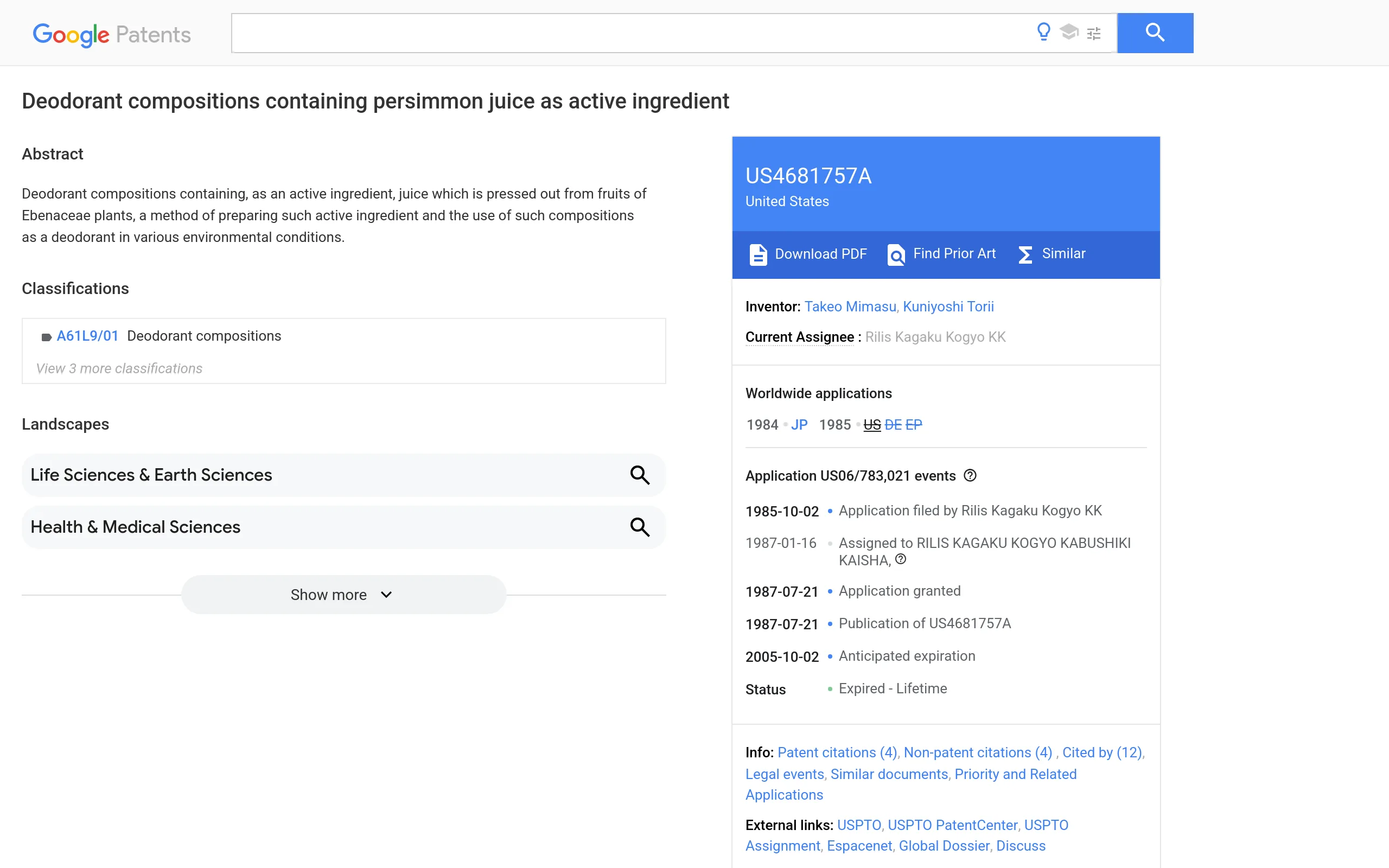
Task: Open the A61L9/01 classification link
Action: click(x=88, y=336)
